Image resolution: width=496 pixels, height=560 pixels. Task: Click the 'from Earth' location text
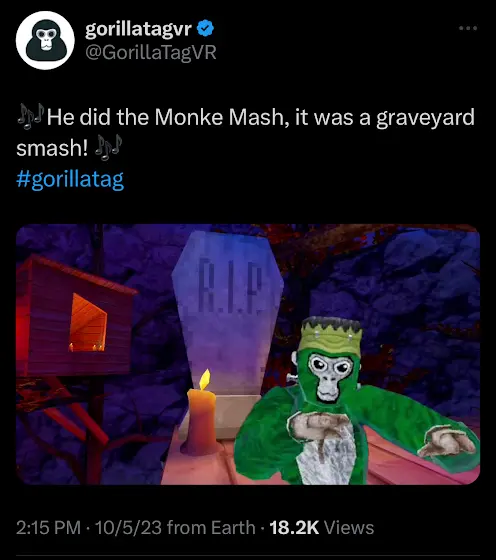click(x=211, y=528)
